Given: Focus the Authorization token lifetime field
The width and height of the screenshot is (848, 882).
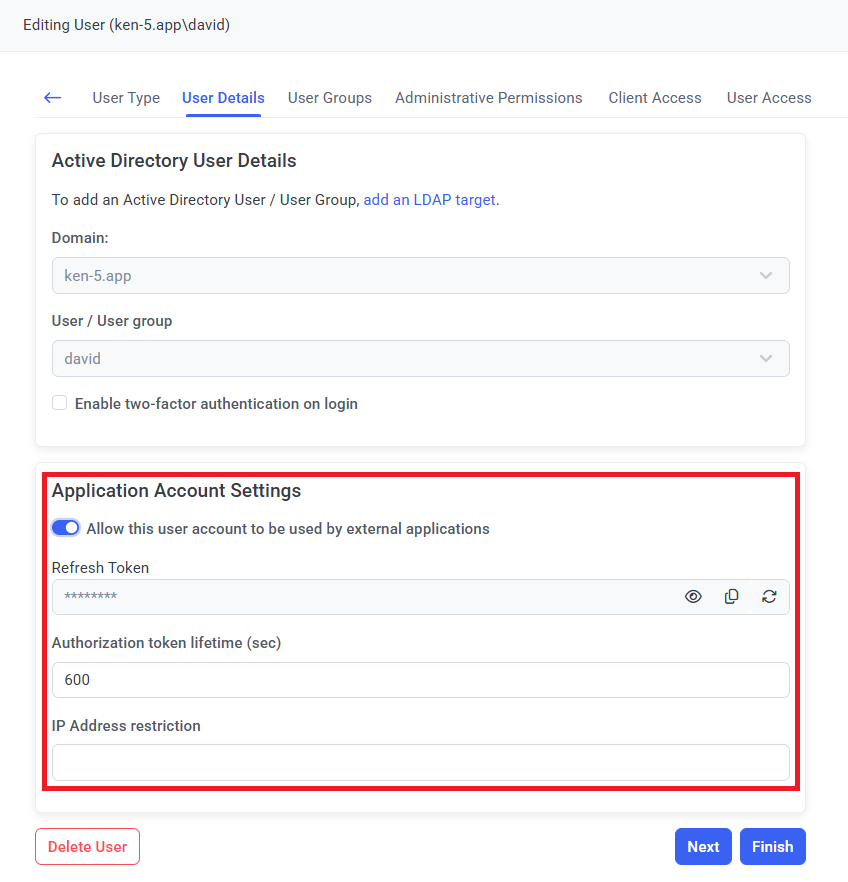Looking at the screenshot, I should [420, 680].
